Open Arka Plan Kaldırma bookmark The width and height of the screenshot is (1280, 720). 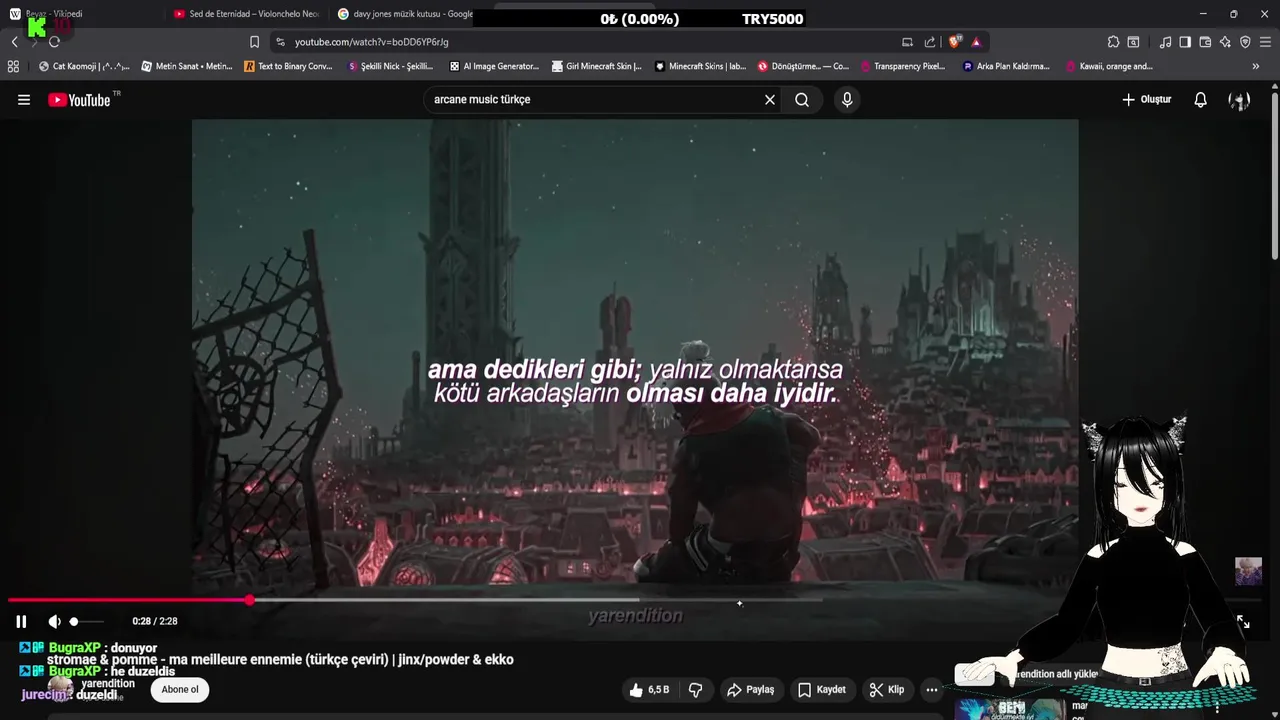tap(1006, 67)
